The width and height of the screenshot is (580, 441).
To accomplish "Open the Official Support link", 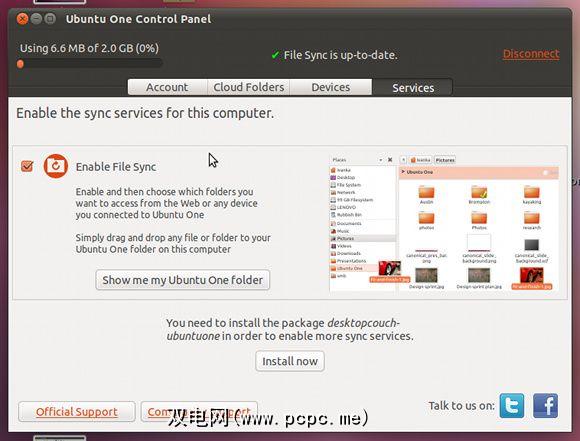I will (77, 412).
